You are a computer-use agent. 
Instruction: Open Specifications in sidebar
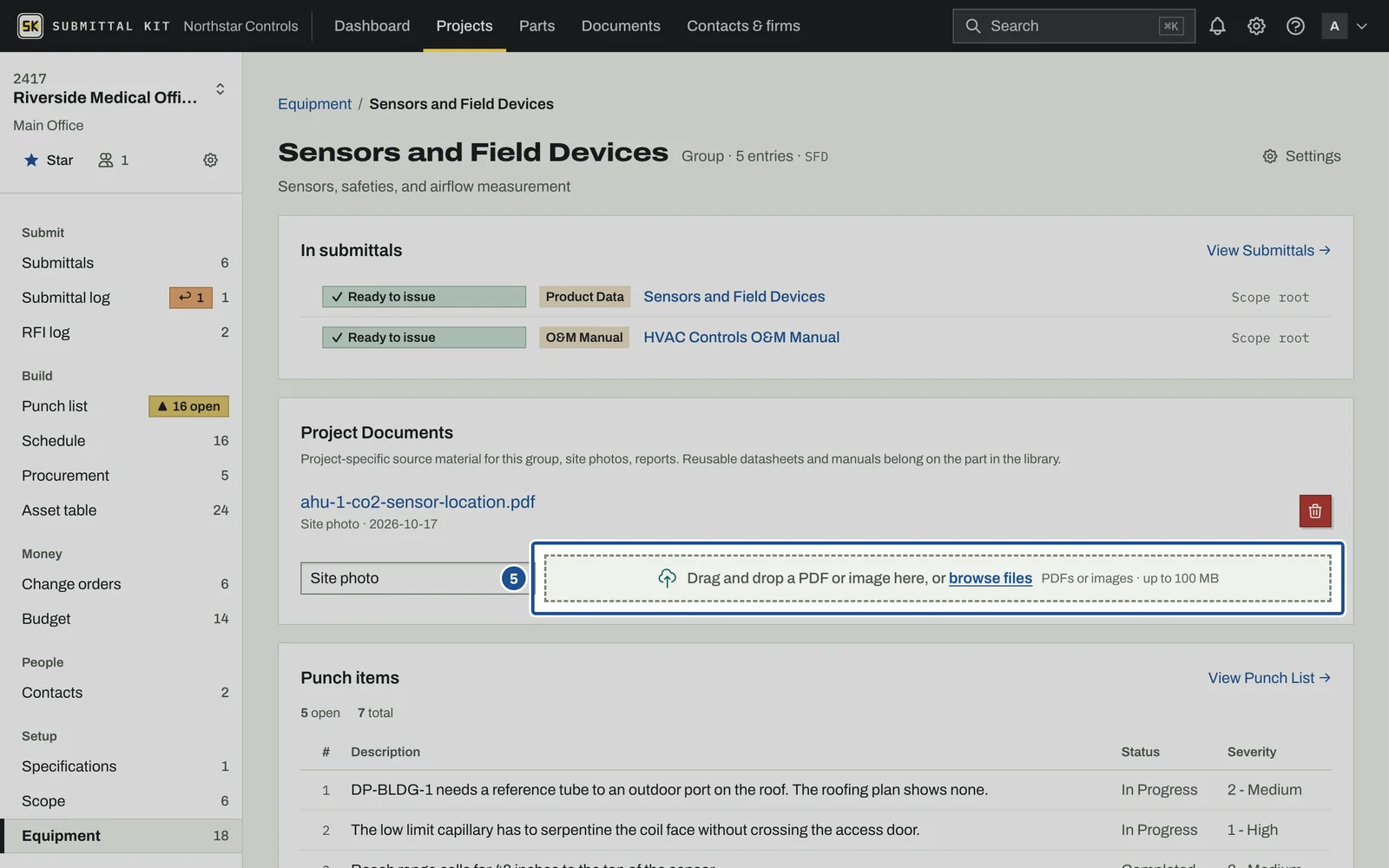point(122,766)
